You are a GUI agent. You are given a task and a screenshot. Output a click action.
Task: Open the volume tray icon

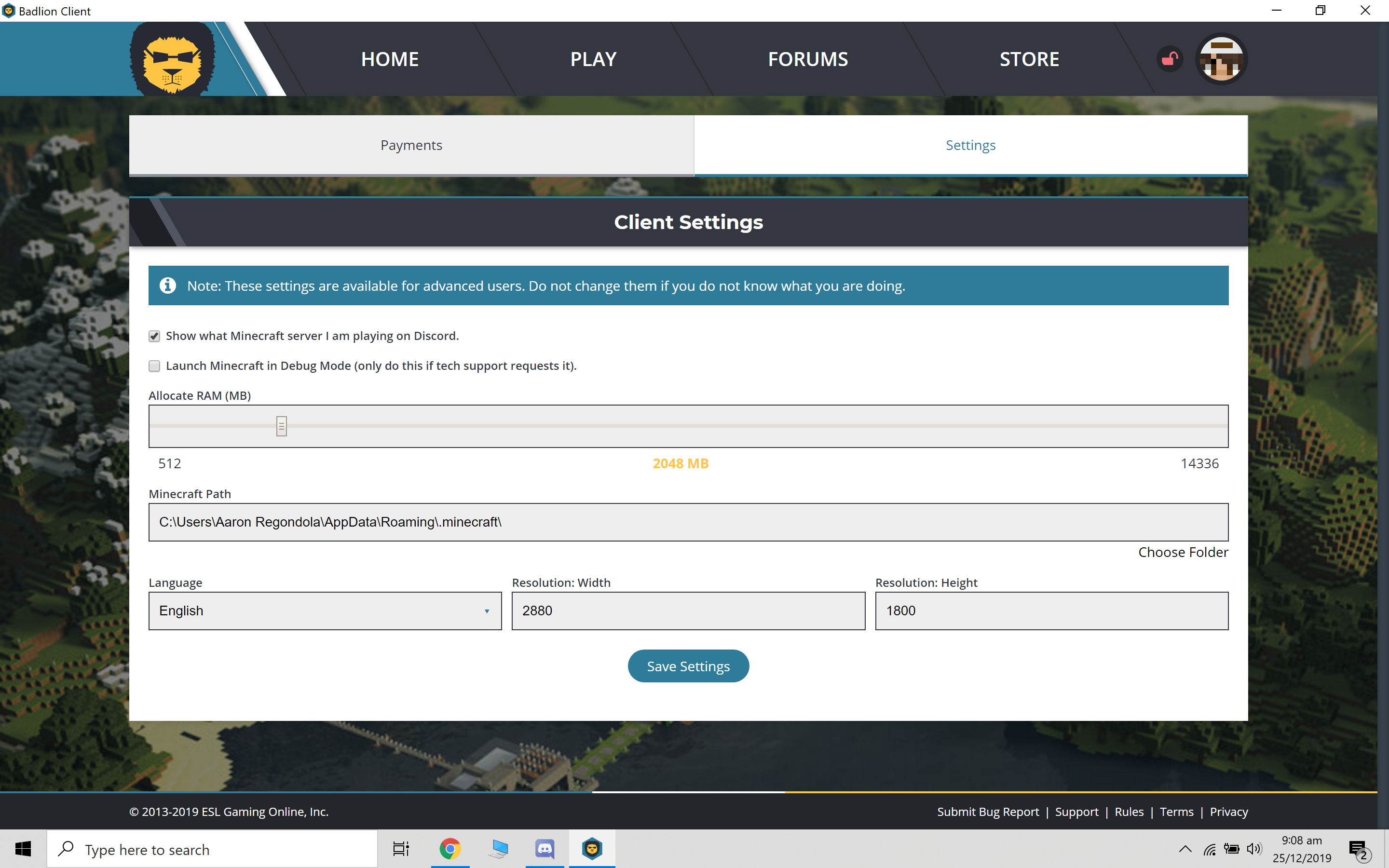(x=1255, y=849)
